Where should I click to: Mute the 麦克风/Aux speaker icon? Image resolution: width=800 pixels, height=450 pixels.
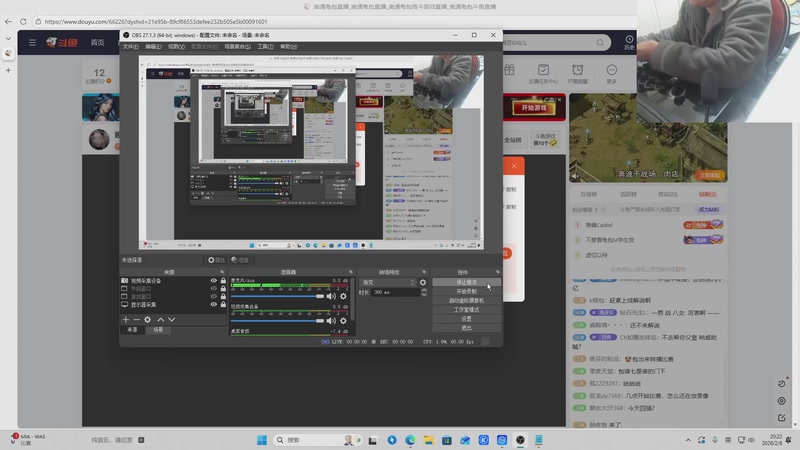click(331, 296)
